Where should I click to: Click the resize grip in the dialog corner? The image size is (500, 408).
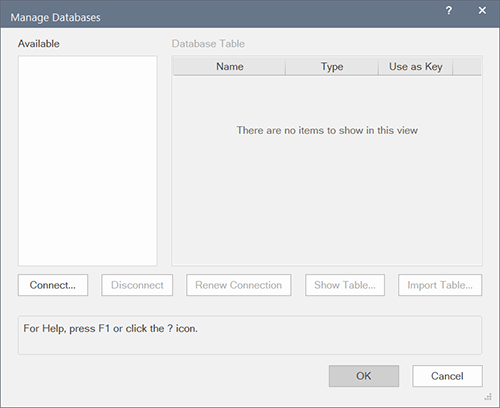click(488, 397)
